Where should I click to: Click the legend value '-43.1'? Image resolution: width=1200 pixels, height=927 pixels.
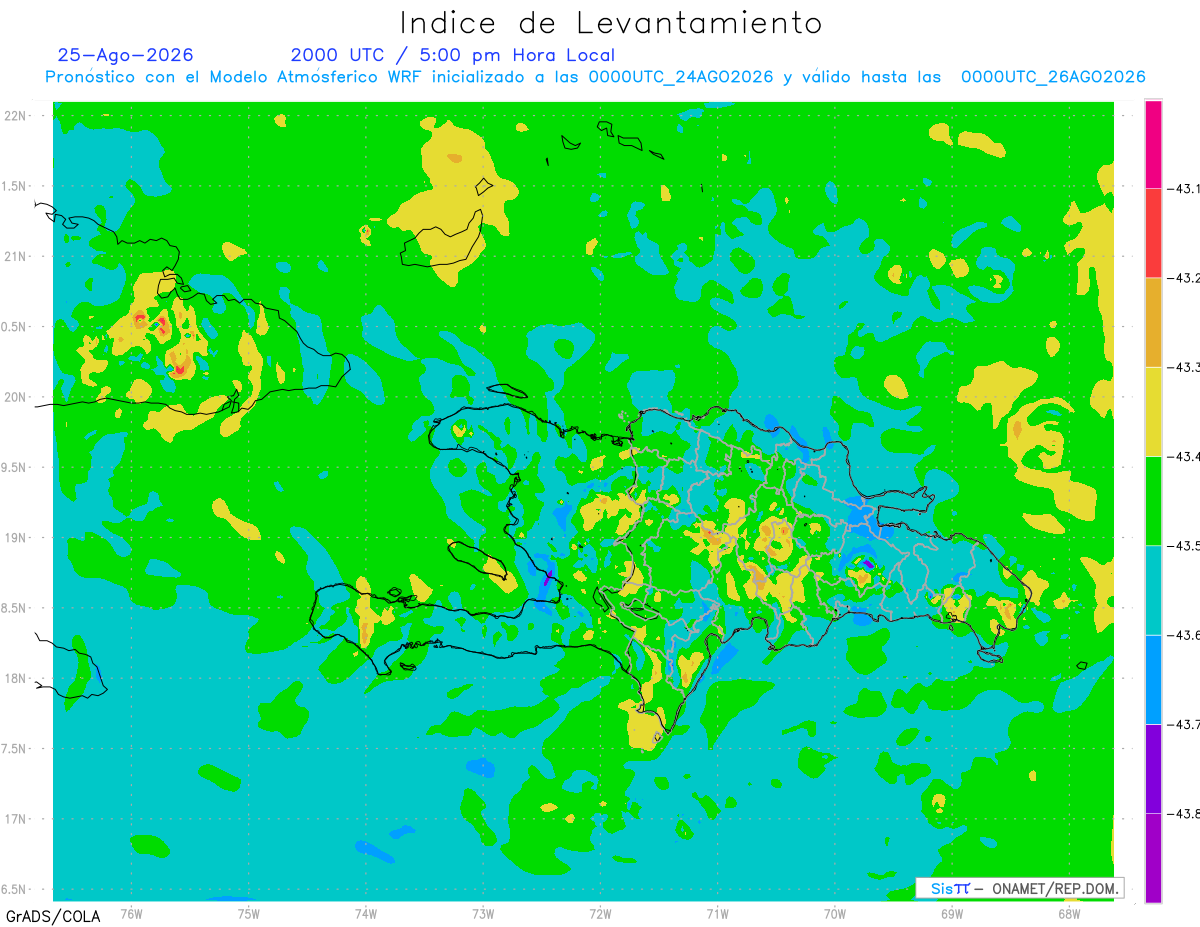1185,189
